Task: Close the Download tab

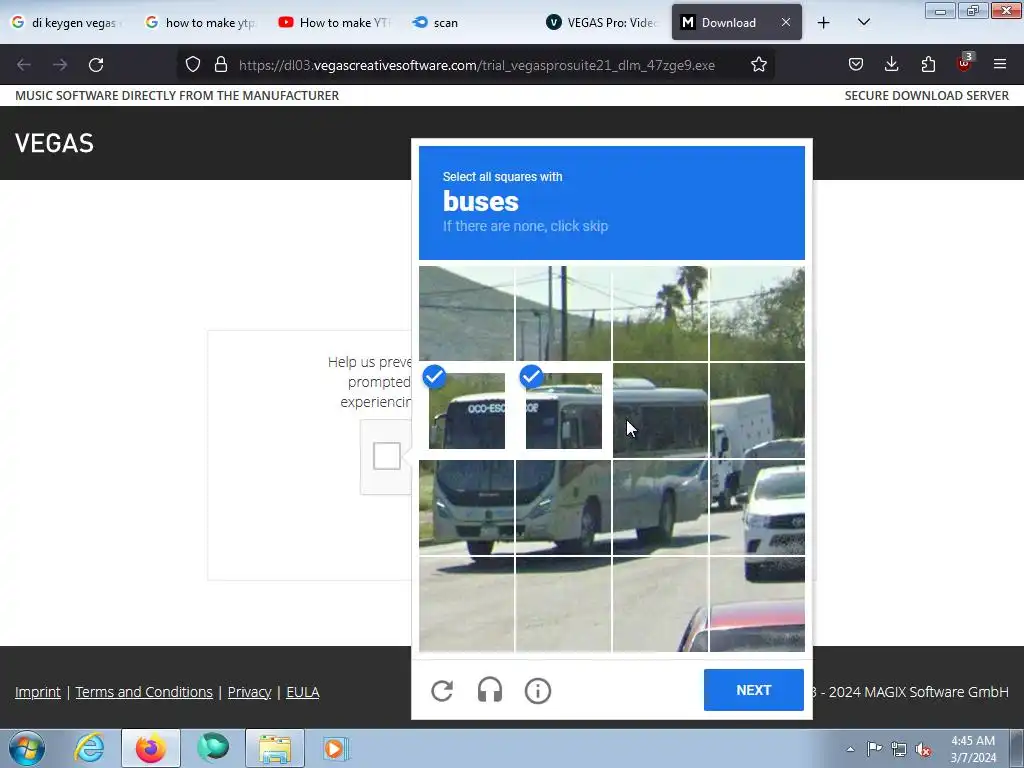Action: pyautogui.click(x=786, y=22)
